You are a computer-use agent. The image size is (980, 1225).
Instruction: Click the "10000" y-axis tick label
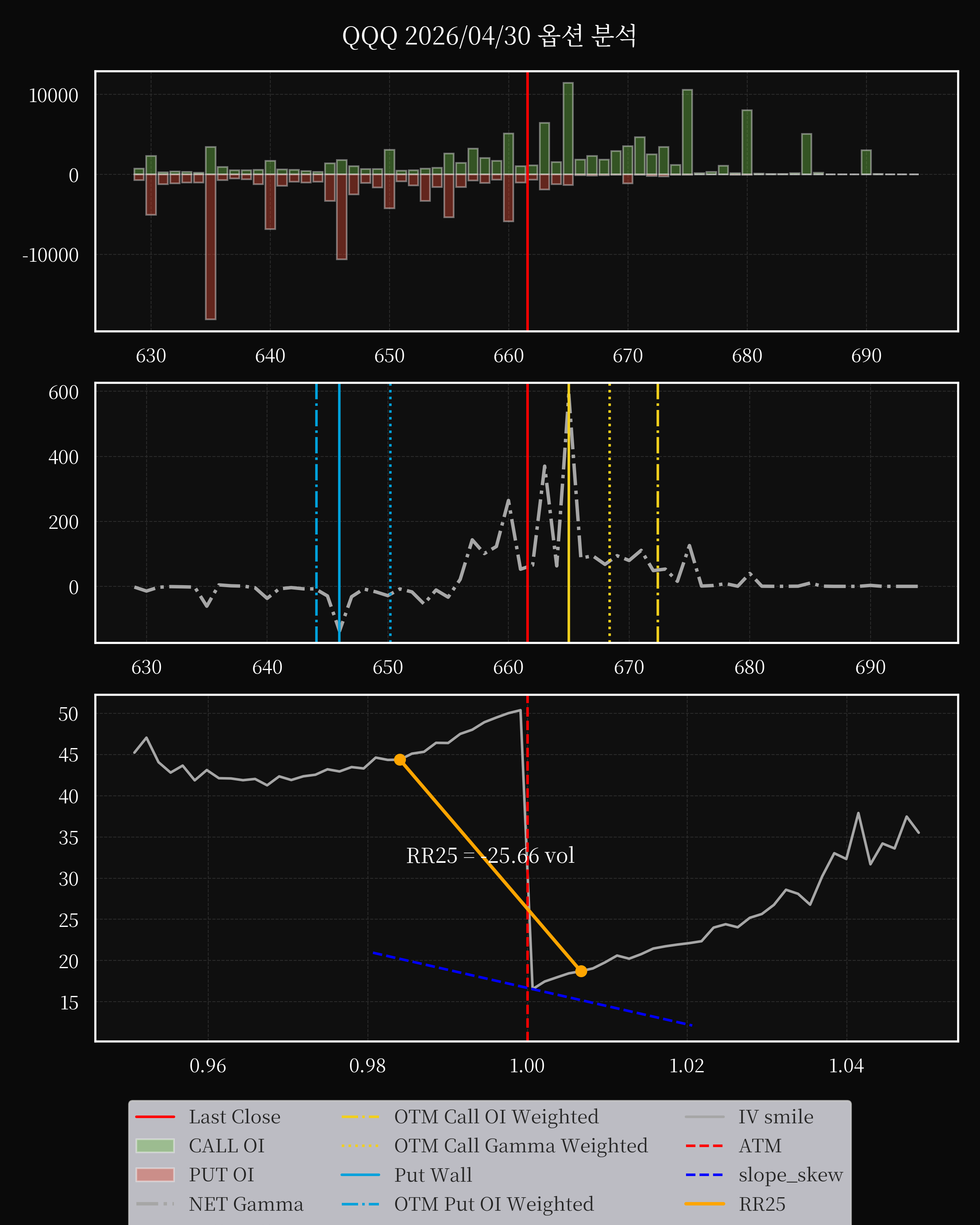click(53, 96)
